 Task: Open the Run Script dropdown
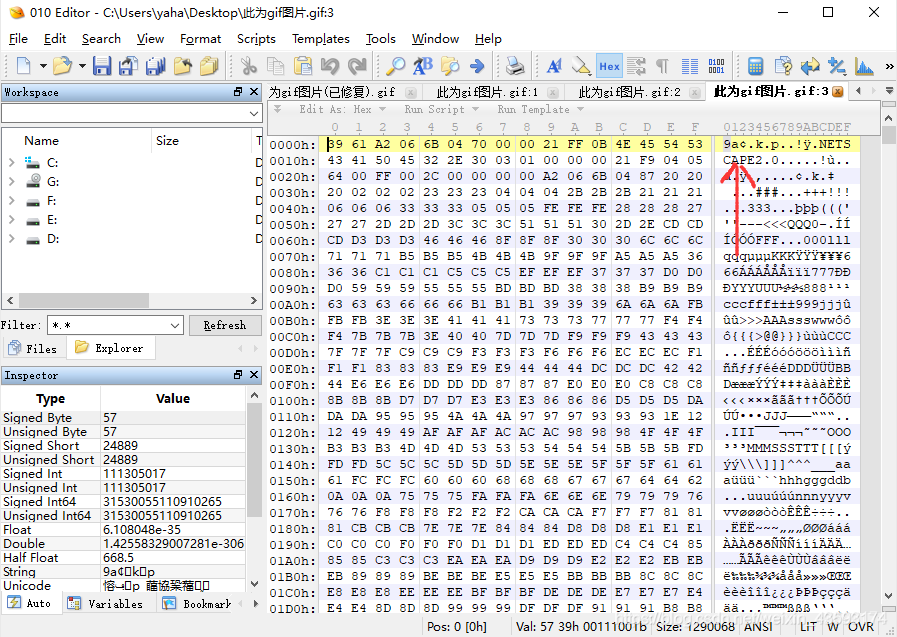pyautogui.click(x=441, y=109)
